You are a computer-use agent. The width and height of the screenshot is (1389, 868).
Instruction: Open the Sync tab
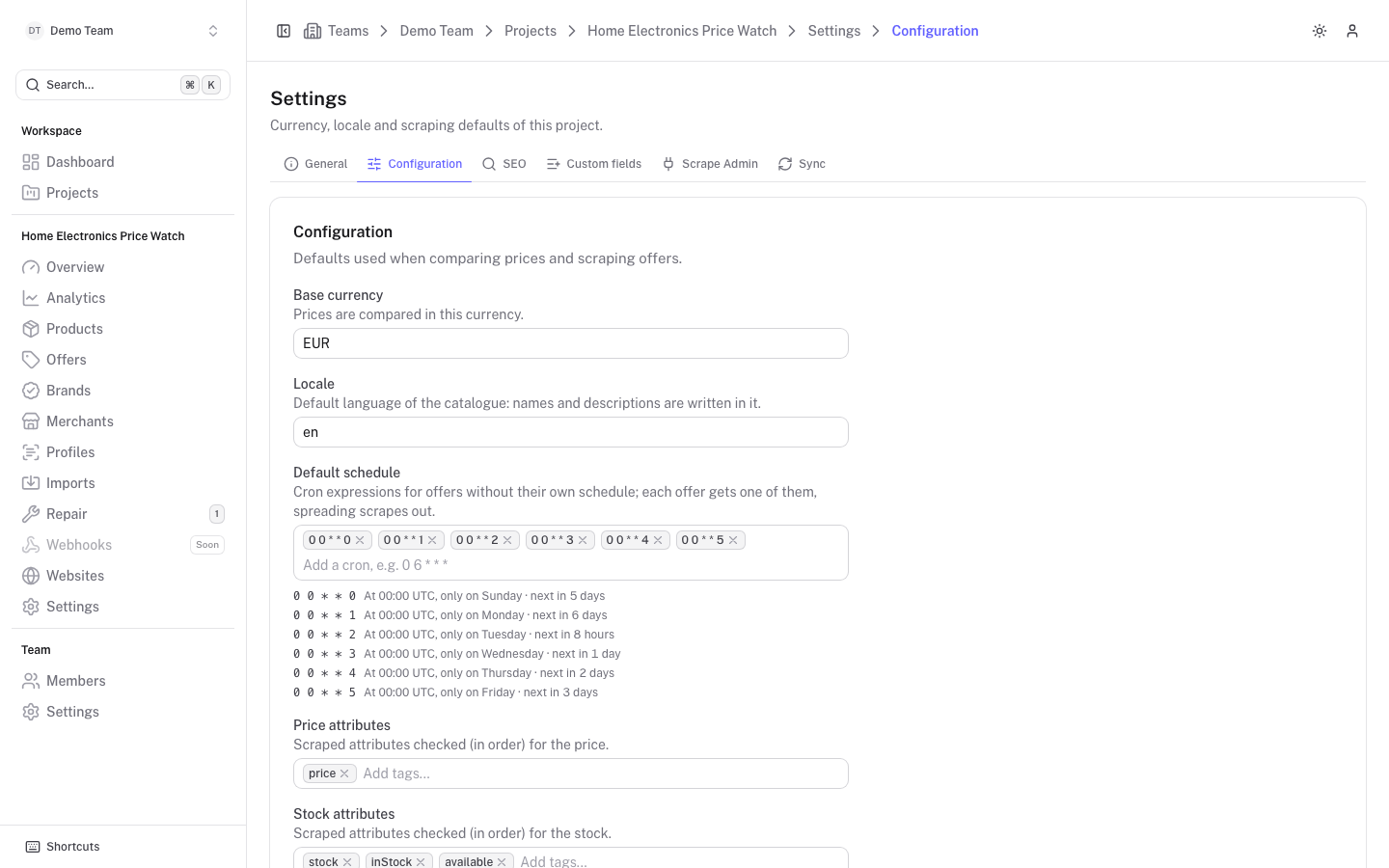[802, 164]
